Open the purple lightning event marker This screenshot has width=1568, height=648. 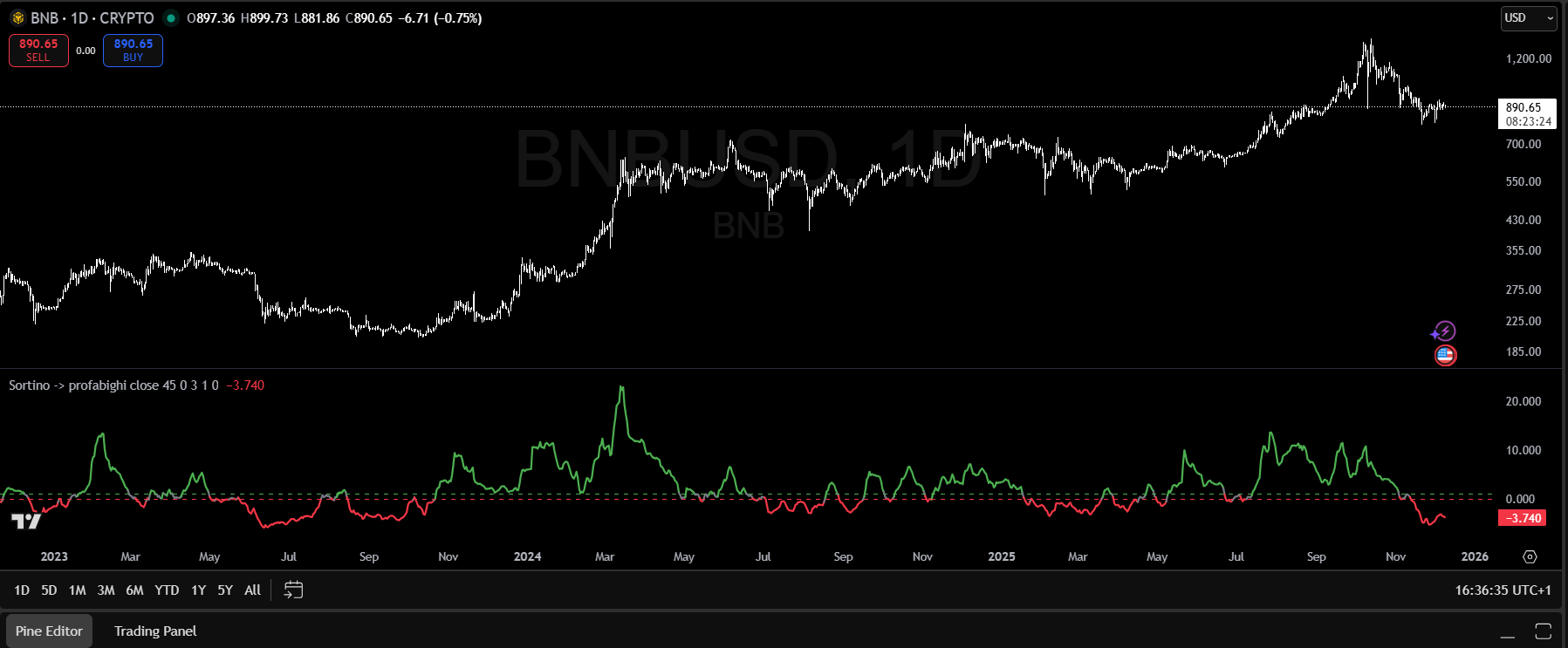coord(1444,331)
